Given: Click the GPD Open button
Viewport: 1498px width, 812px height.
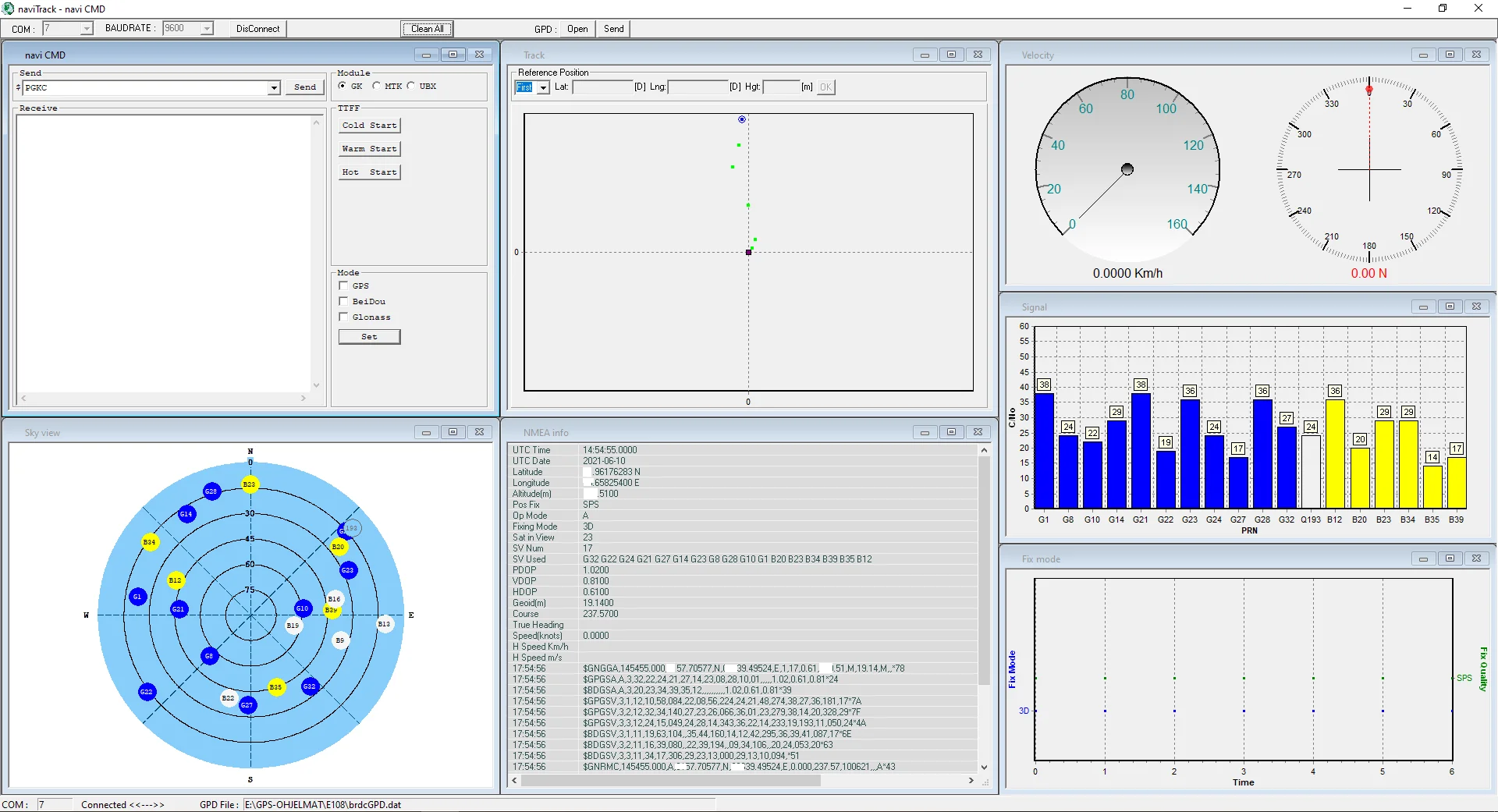Looking at the screenshot, I should [577, 29].
